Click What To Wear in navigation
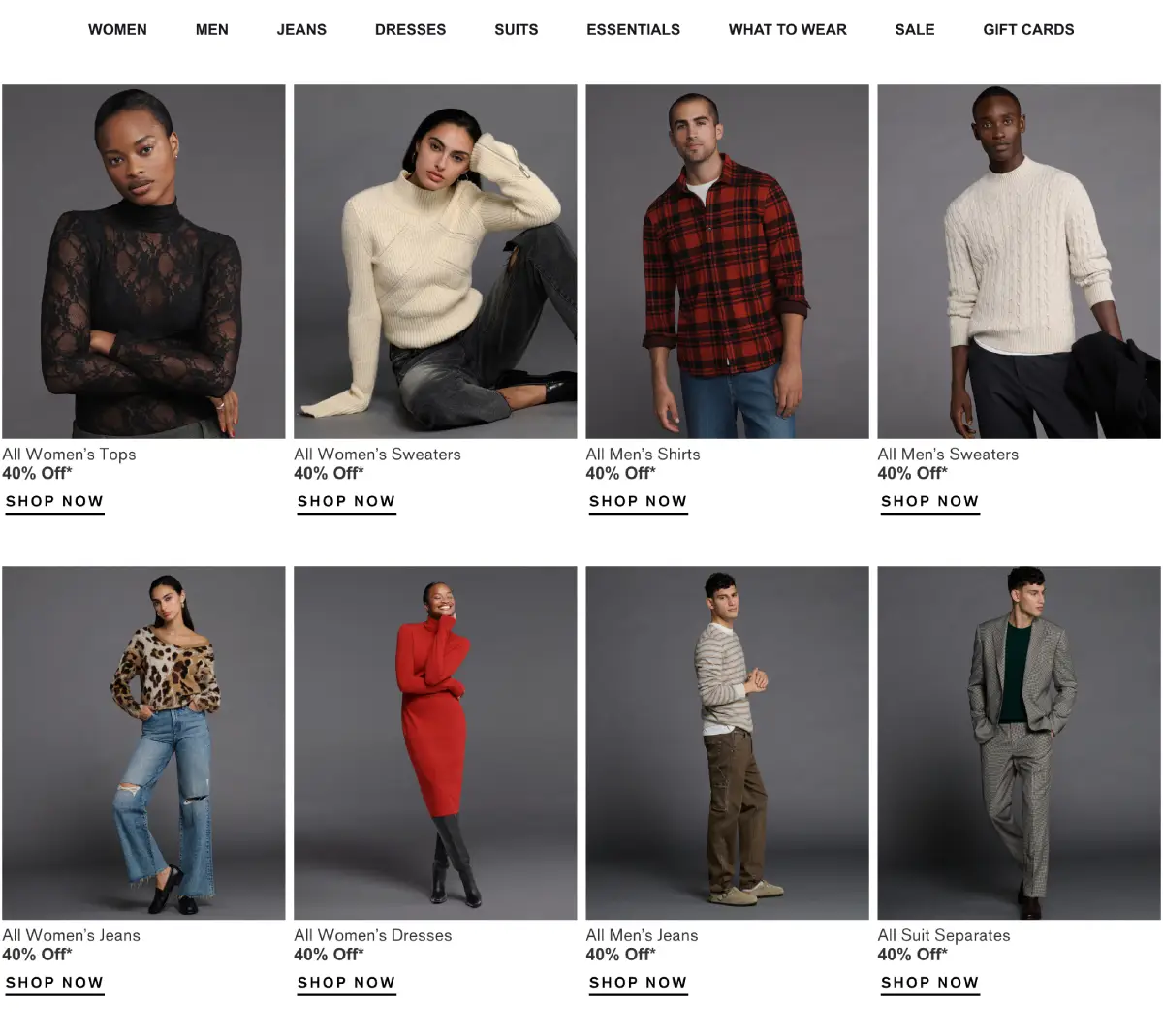Screen dimensions: 1163x1036 pyautogui.click(x=788, y=30)
